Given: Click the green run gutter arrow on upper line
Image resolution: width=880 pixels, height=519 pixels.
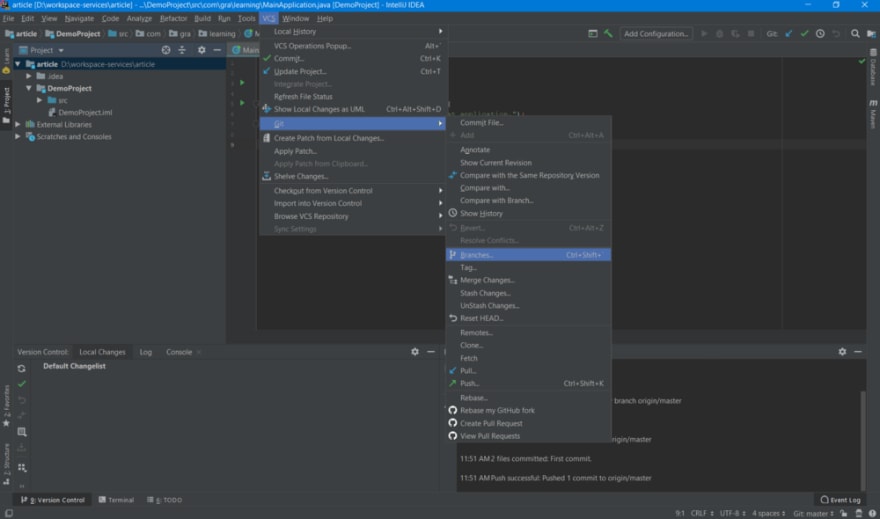Looking at the screenshot, I should pos(242,82).
